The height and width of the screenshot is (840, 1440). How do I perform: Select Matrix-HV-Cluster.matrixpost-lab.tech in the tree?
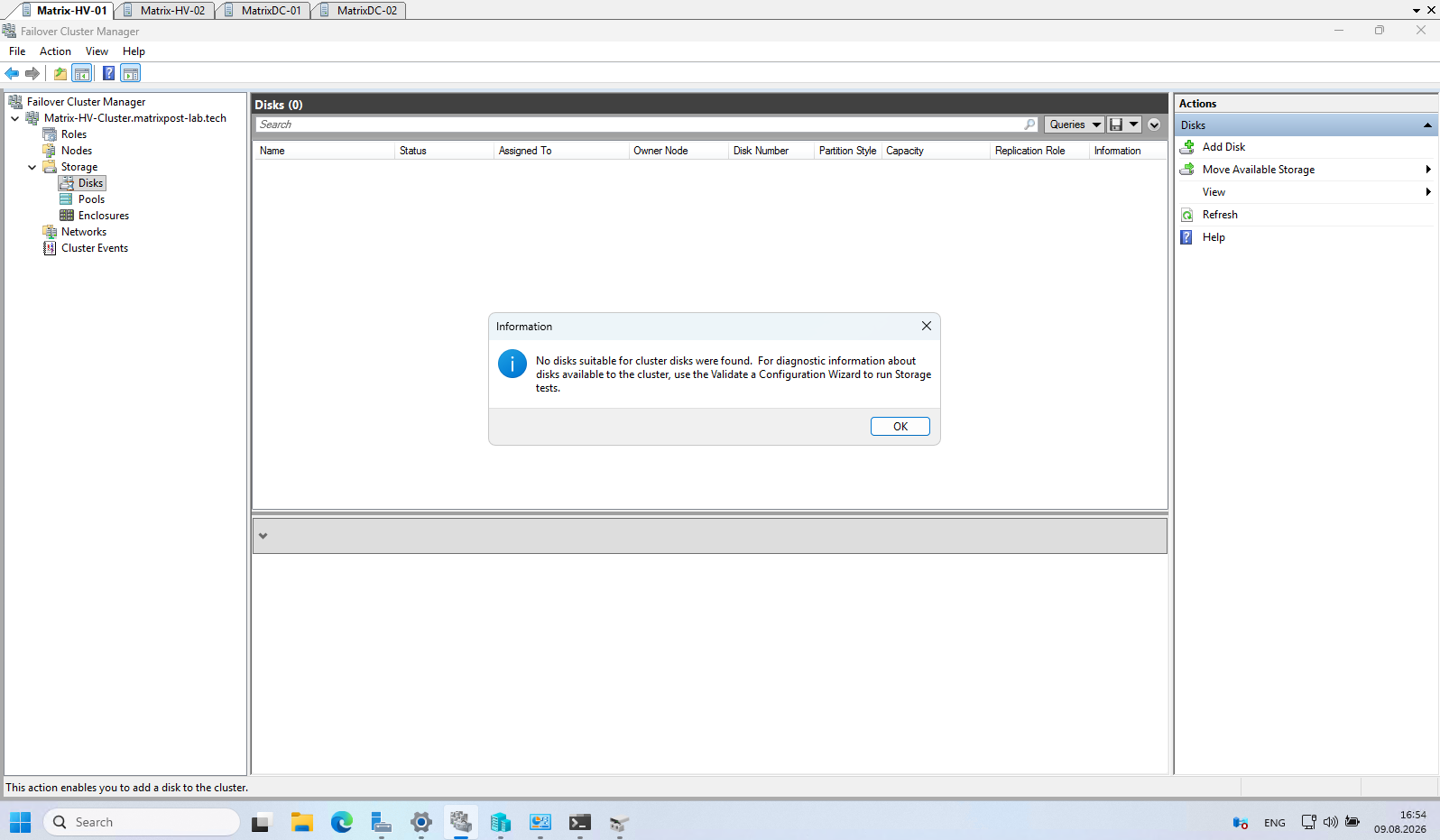point(134,118)
